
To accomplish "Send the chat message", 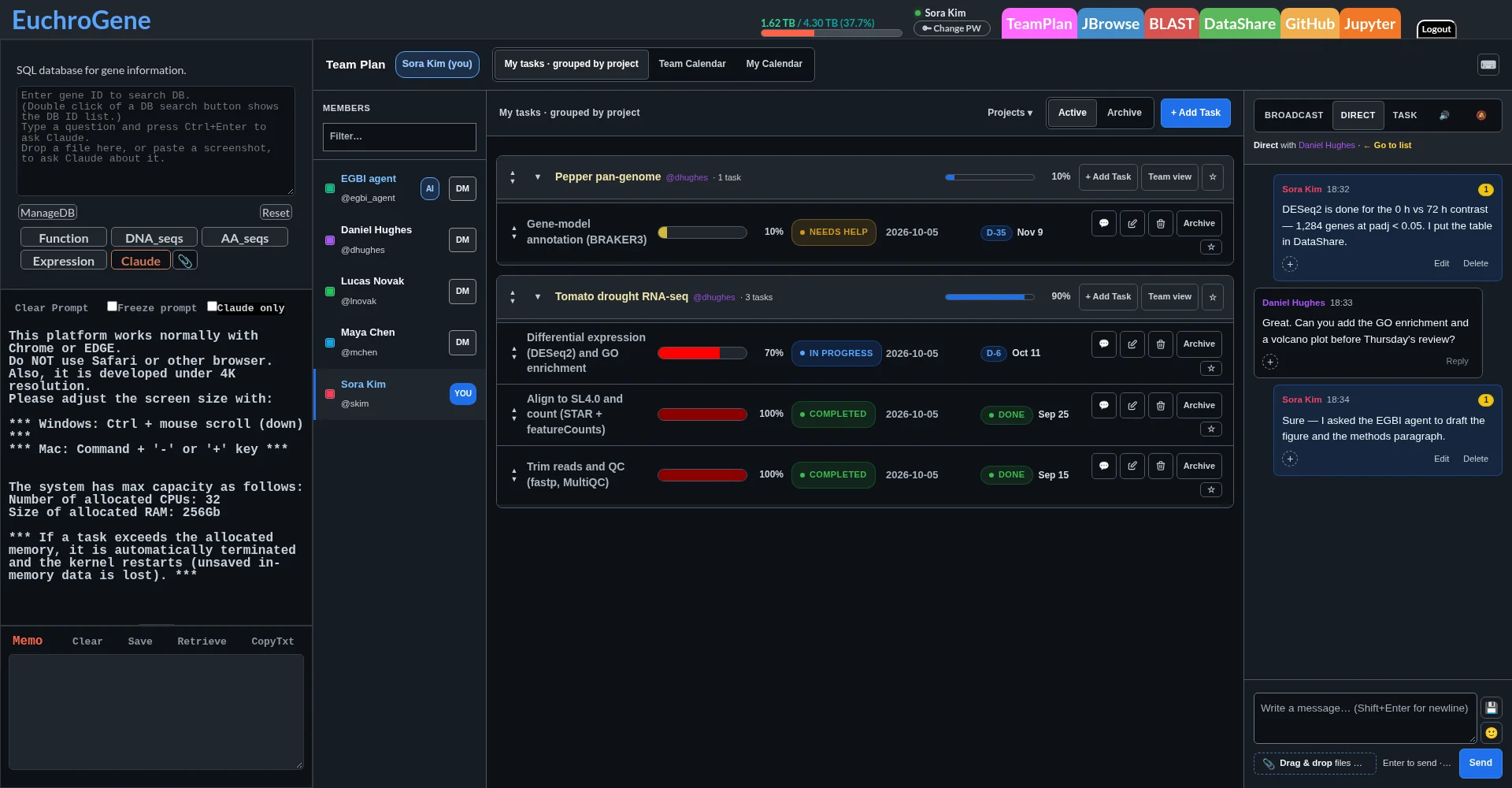I will click(x=1480, y=764).
